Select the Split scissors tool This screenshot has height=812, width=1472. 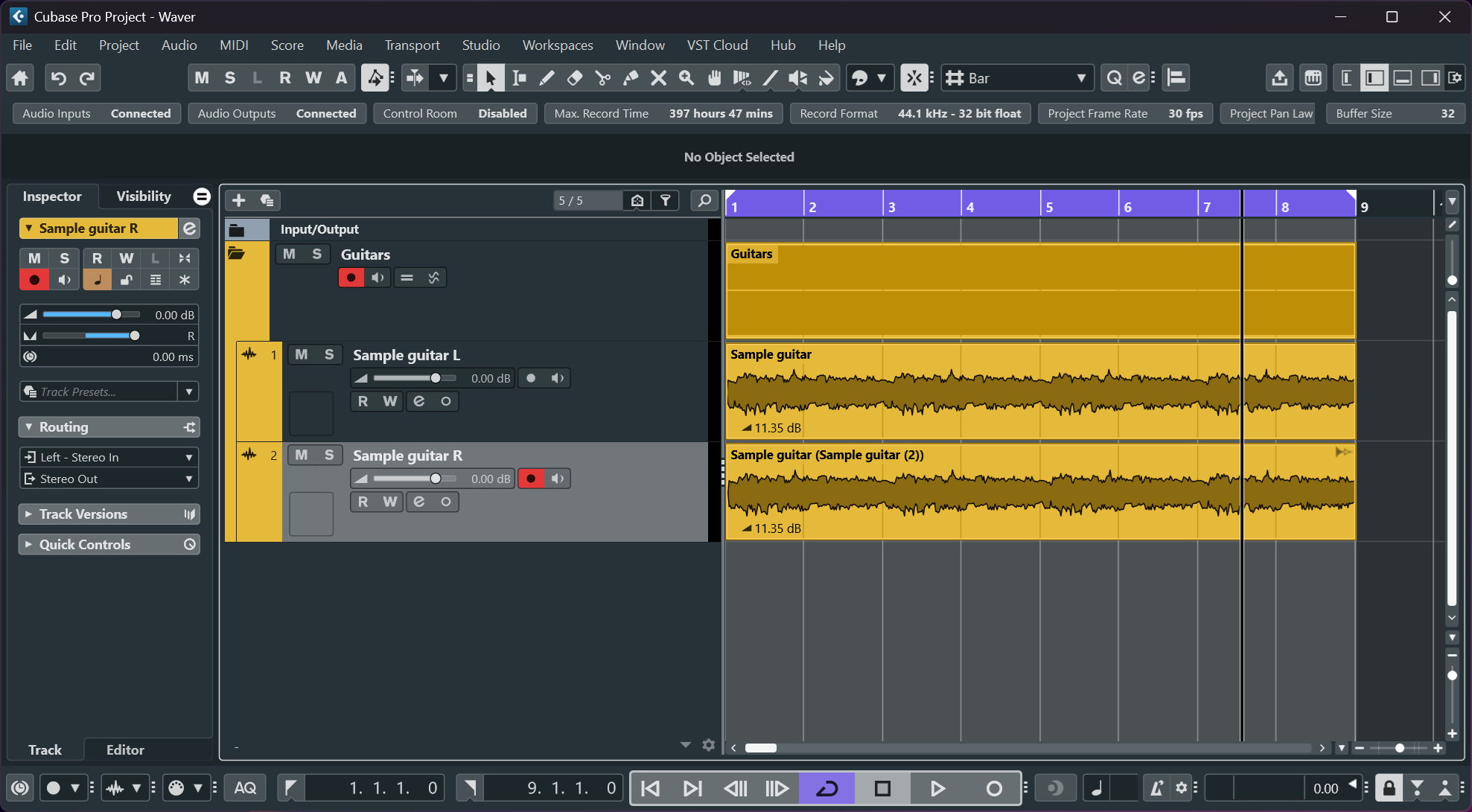tap(603, 78)
